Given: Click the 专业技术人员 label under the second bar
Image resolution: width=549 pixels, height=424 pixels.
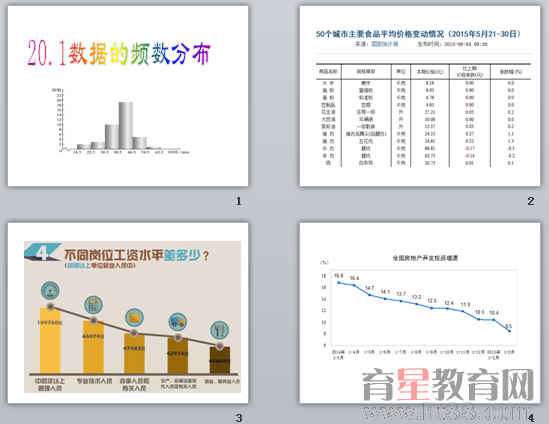Looking at the screenshot, I should (94, 381).
